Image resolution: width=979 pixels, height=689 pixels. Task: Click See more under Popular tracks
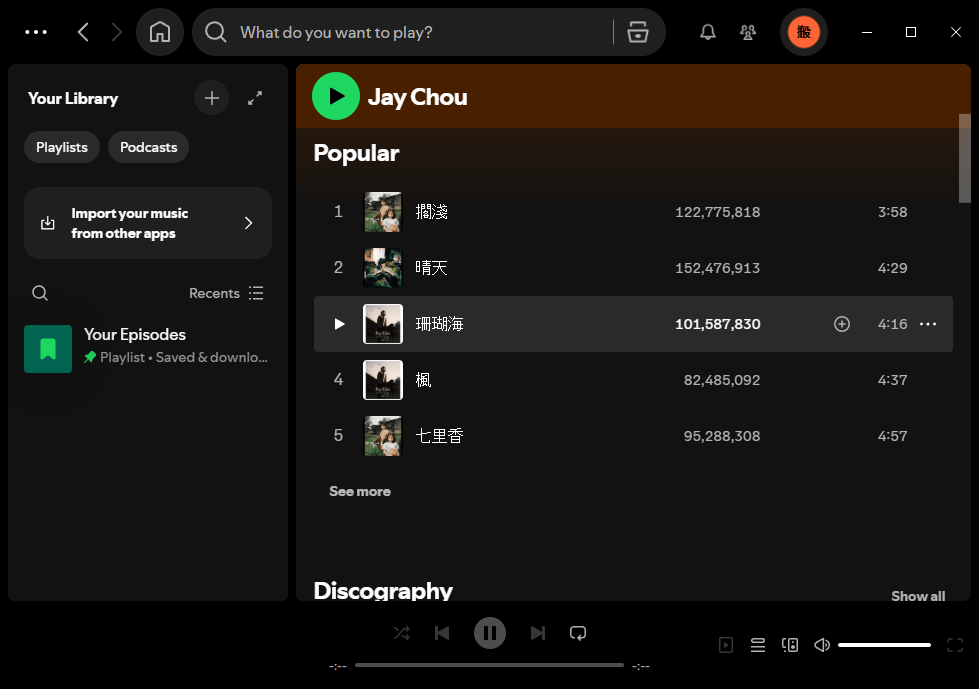pyautogui.click(x=359, y=491)
